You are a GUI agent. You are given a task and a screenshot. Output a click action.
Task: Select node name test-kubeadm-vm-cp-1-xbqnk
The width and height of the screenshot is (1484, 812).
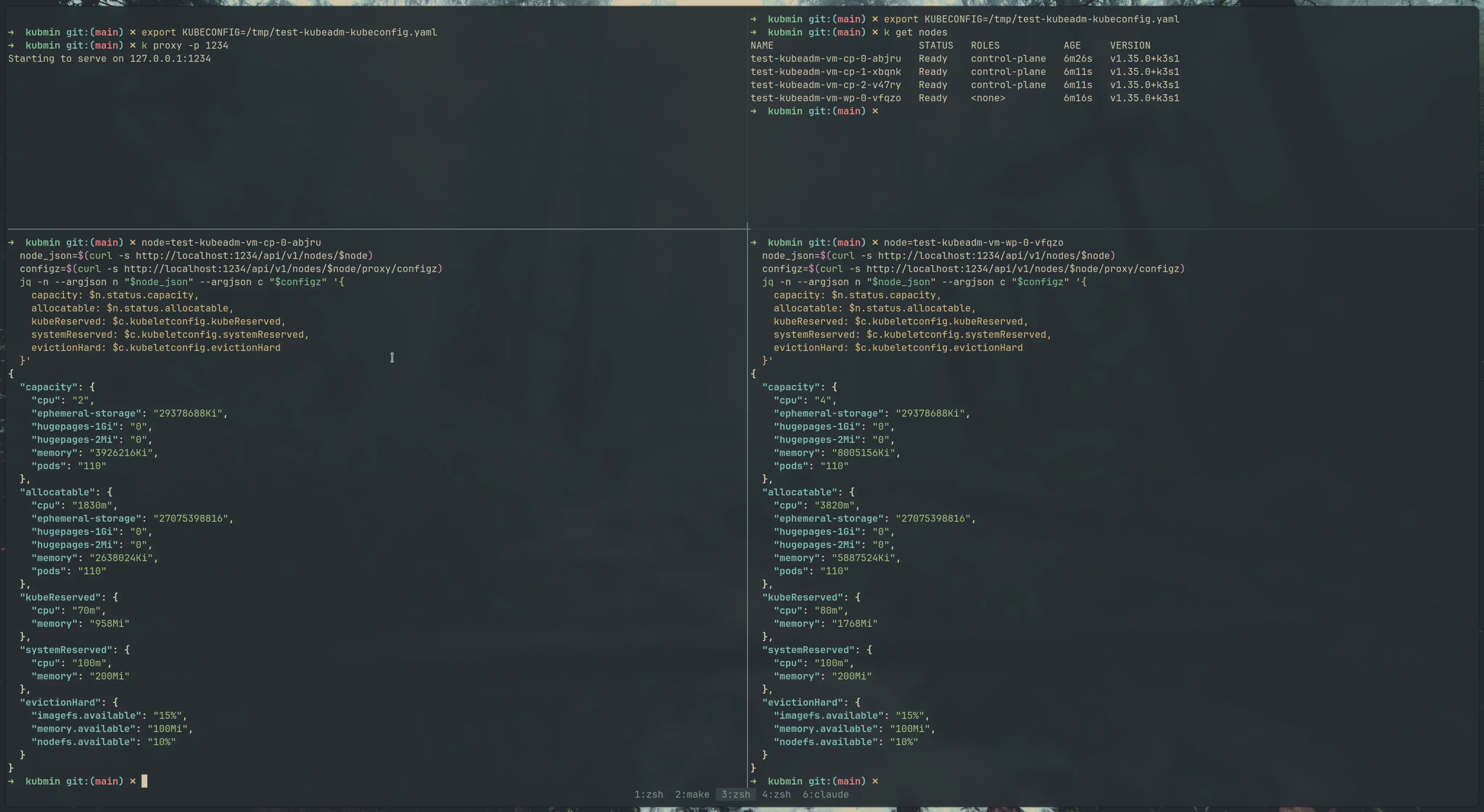pyautogui.click(x=825, y=71)
